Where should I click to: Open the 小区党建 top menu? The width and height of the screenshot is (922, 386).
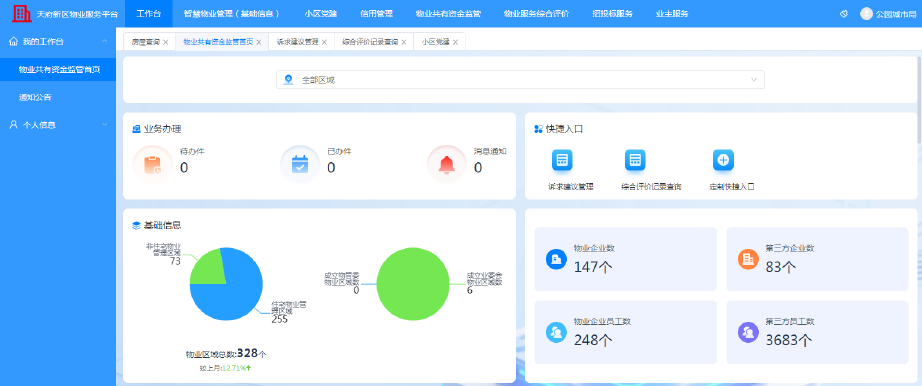[321, 14]
